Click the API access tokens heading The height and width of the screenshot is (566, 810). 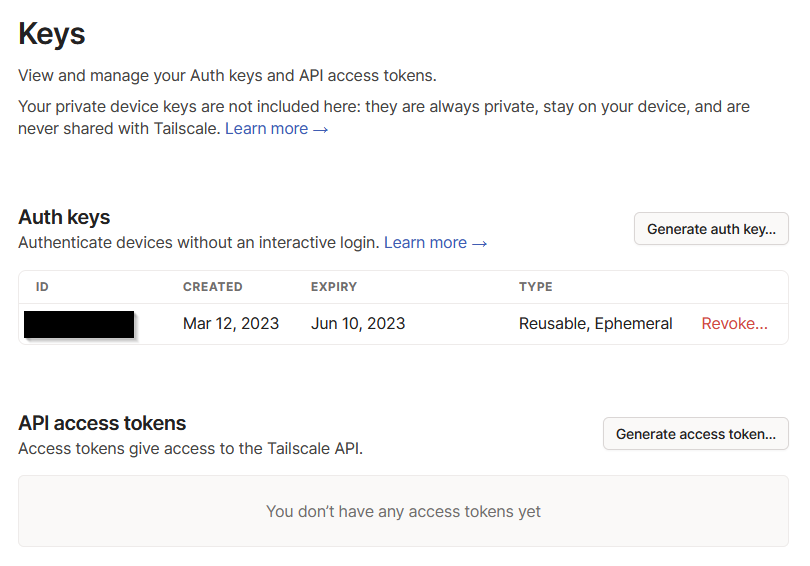102,423
